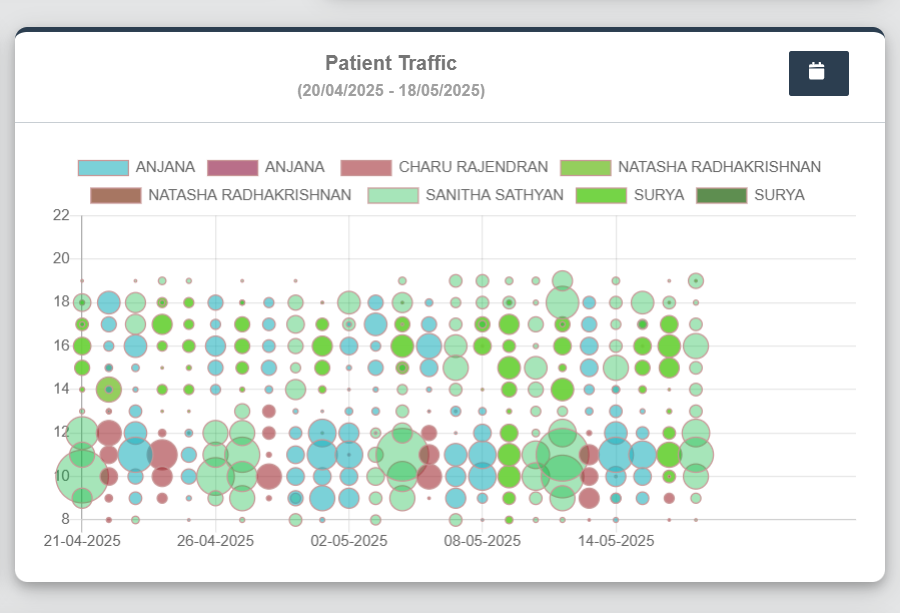The width and height of the screenshot is (900, 613).
Task: Click the 26-04-2025 x-axis label
Action: (x=215, y=541)
